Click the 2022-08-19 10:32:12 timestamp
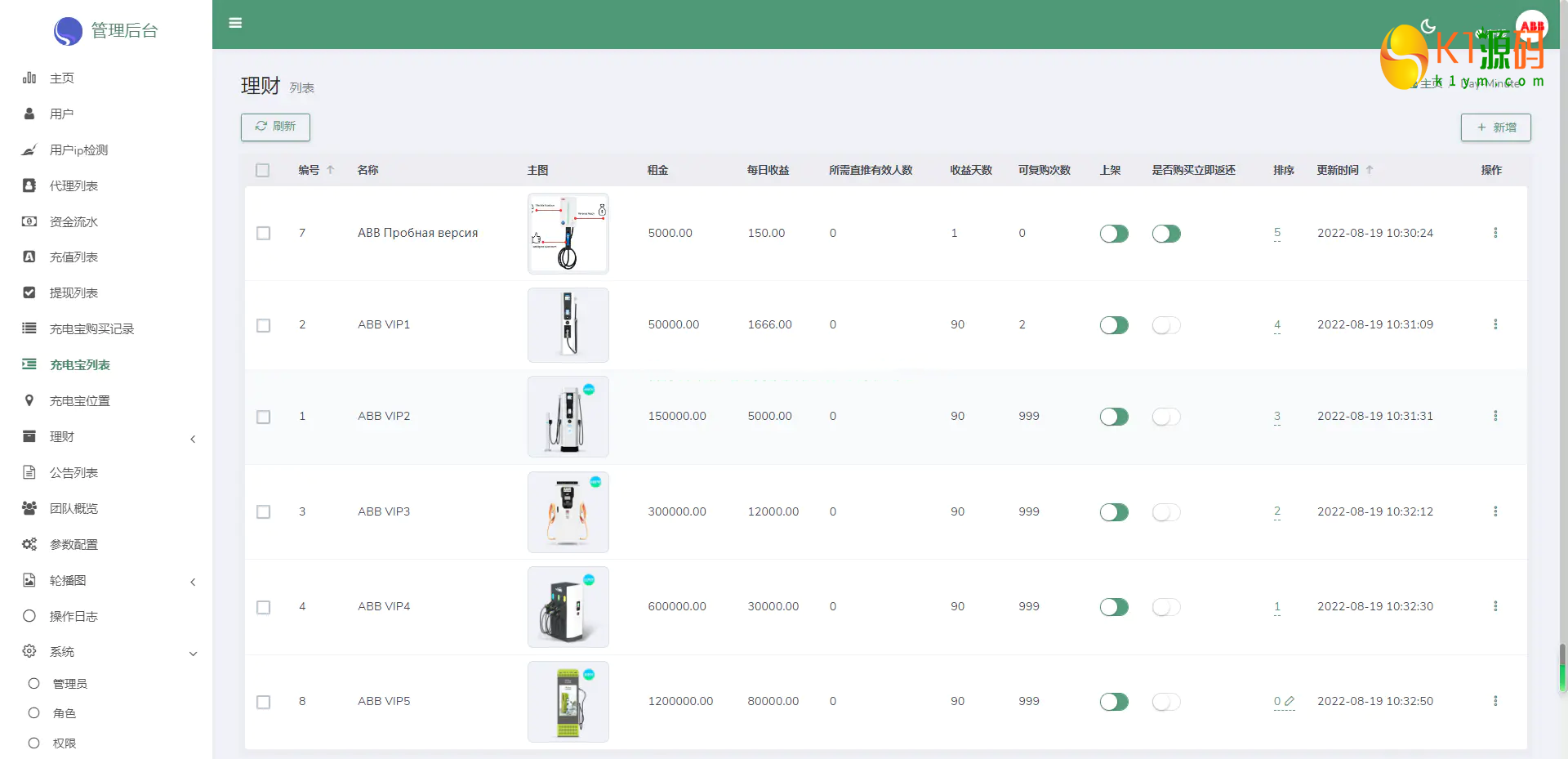This screenshot has height=759, width=1568. (1375, 511)
